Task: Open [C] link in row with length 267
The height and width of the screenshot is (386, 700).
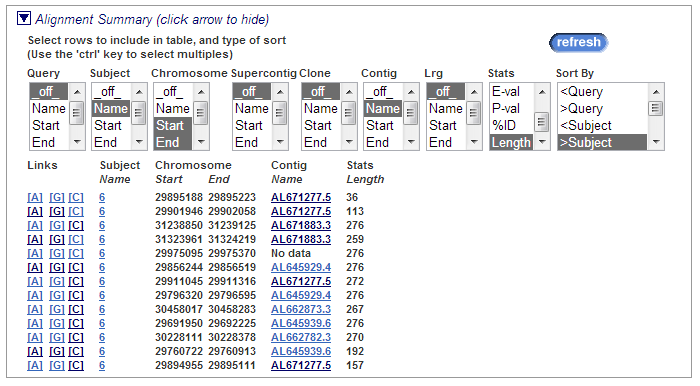Action: (x=76, y=309)
